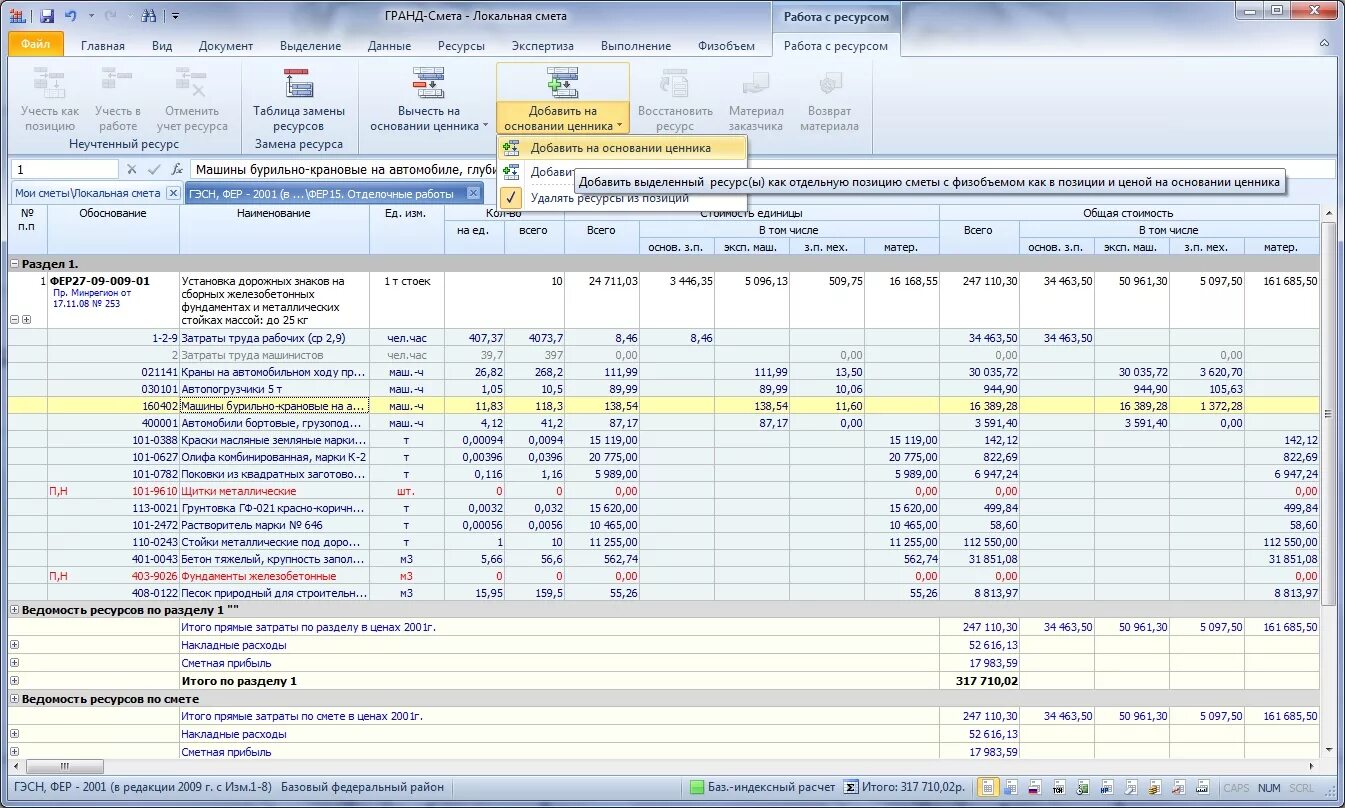Switch to the Главная ribbon tab
The image size is (1345, 808).
coord(103,46)
